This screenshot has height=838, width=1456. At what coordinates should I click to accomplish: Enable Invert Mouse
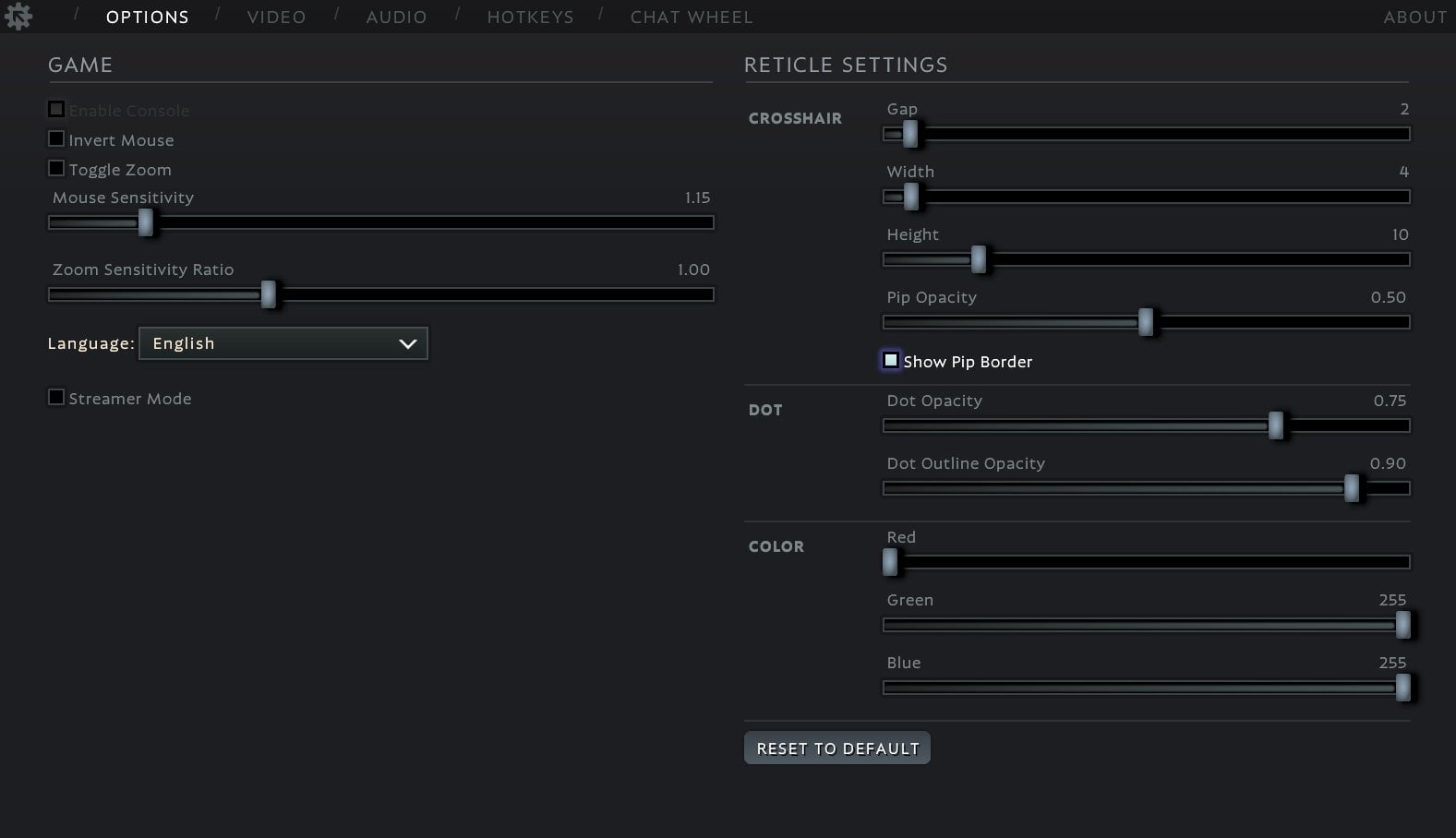(x=56, y=138)
